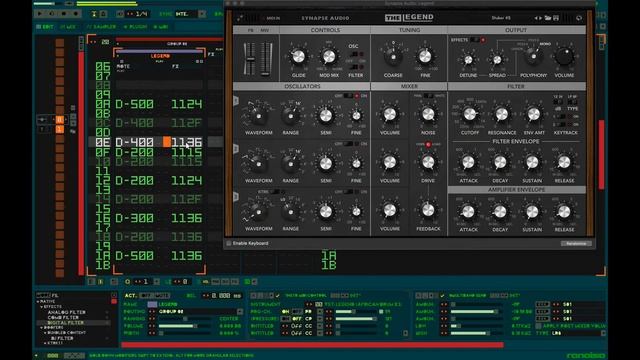Set the Polyphony selector knob
Viewport: 640px width, 360px height.
[533, 57]
